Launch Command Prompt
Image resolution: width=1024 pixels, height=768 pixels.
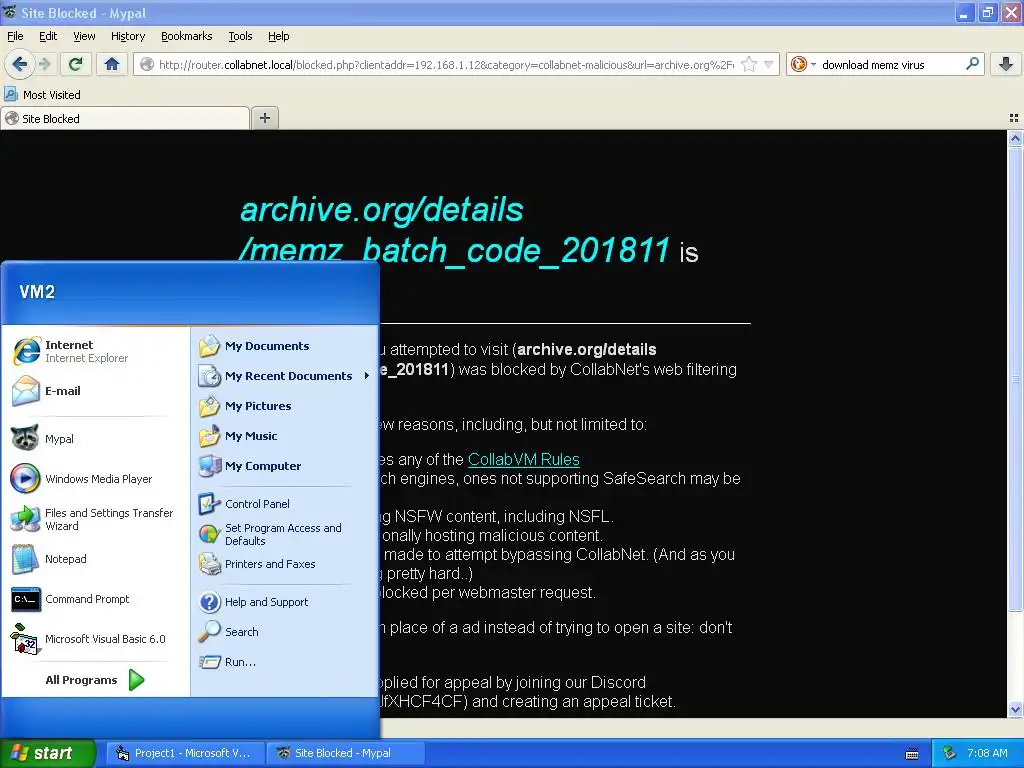[x=95, y=599]
